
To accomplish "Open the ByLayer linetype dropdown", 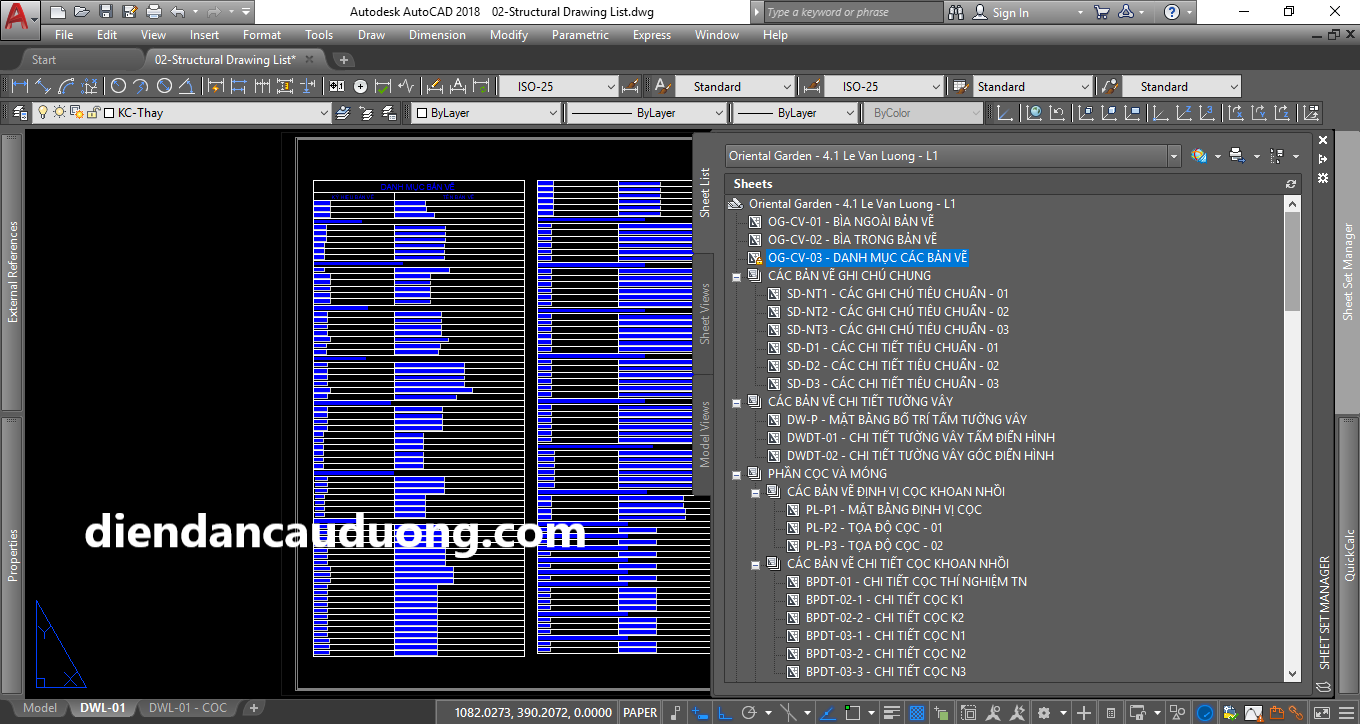I will pyautogui.click(x=717, y=113).
